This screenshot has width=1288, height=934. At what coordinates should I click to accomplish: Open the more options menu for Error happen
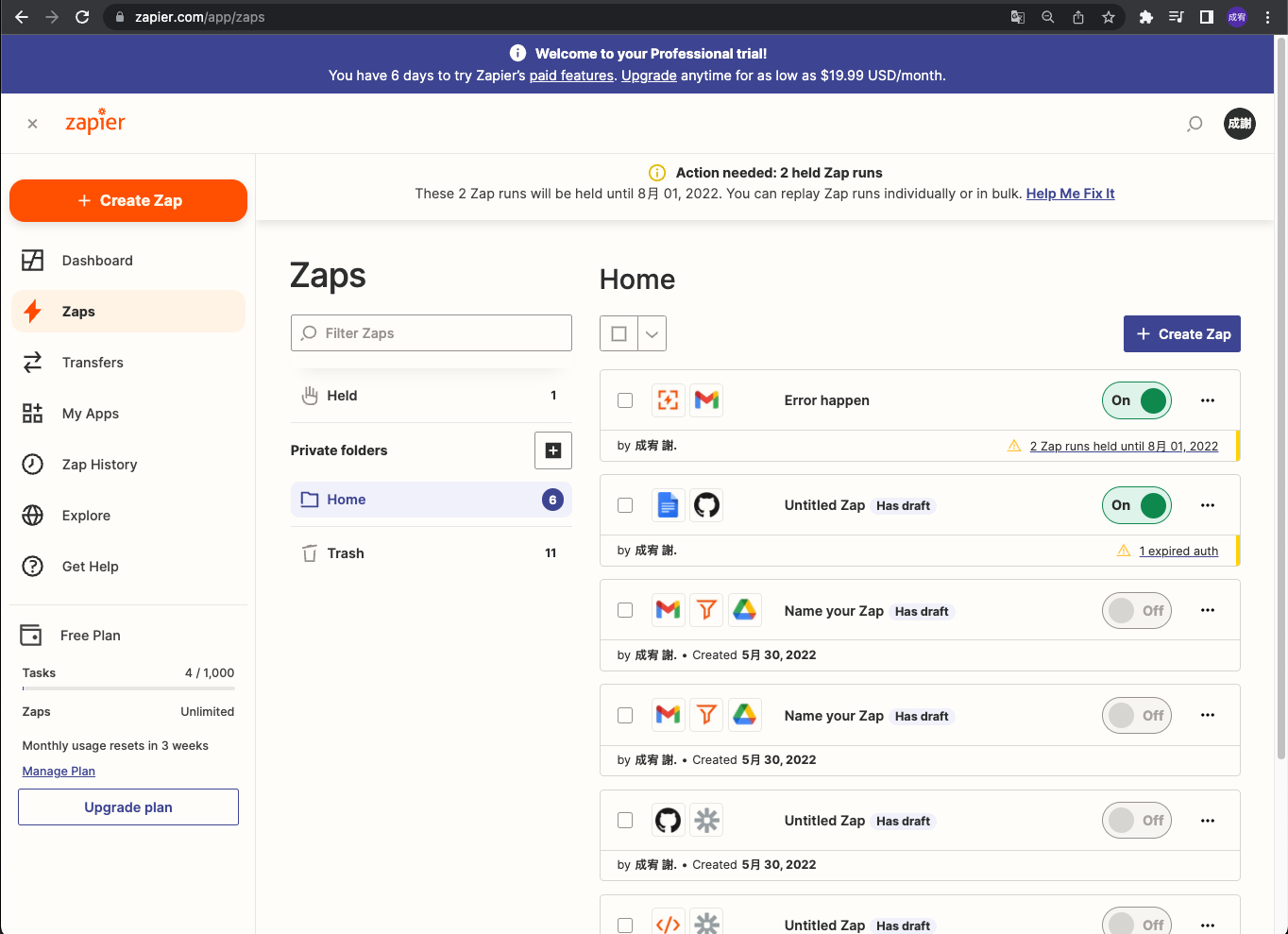[1208, 400]
